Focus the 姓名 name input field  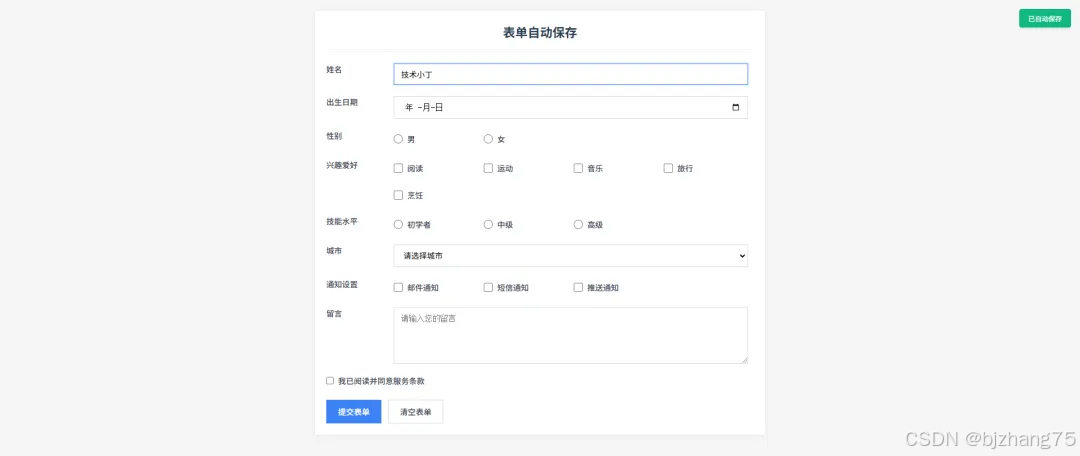point(570,74)
